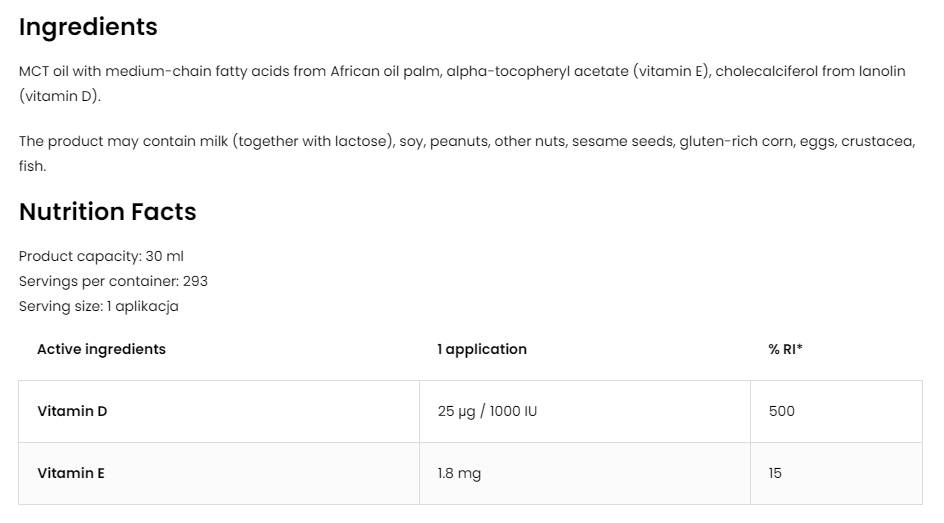Click the 500 % RI value
Viewport: 944px width, 523px height.
[782, 411]
